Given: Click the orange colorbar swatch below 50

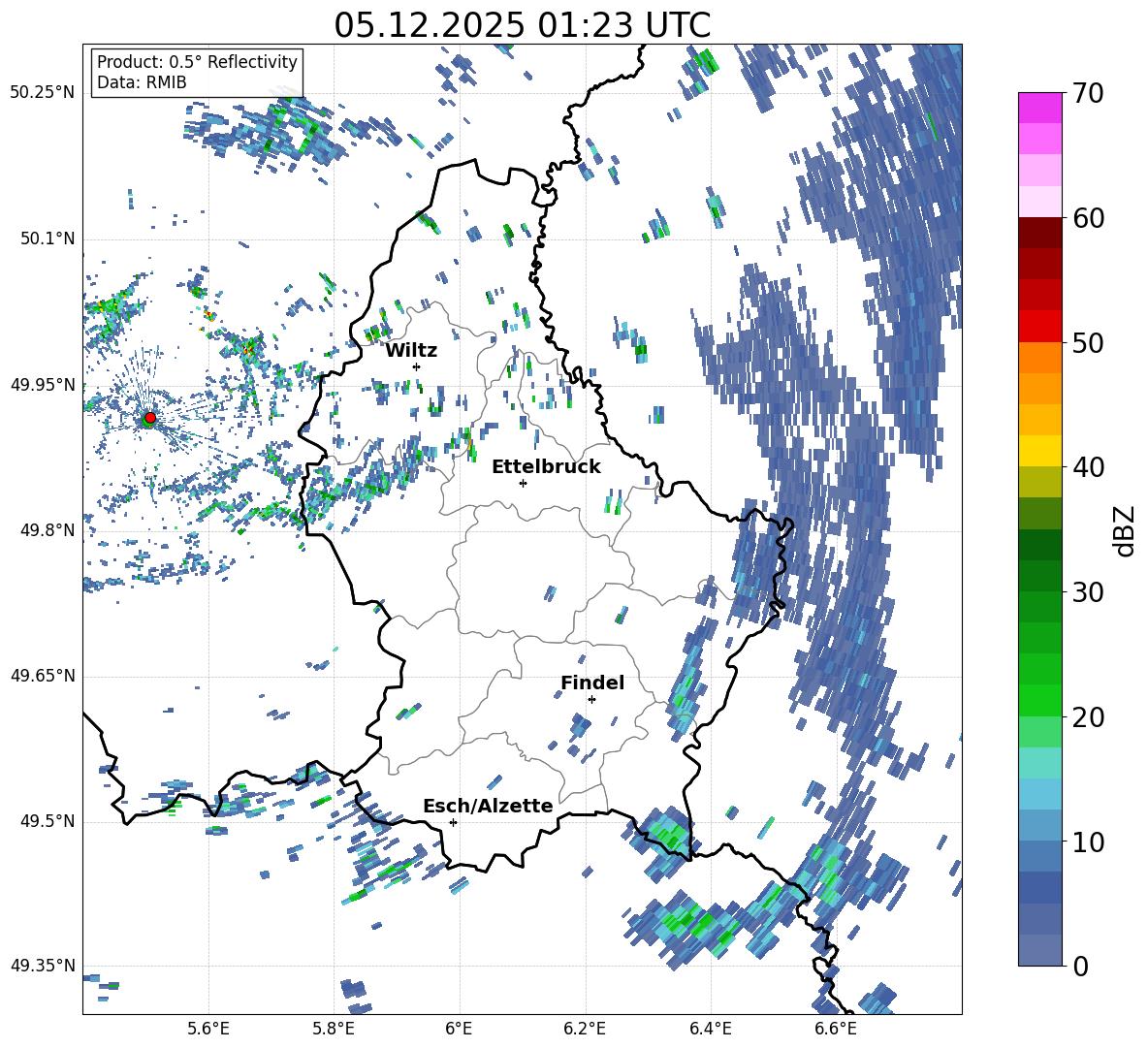Looking at the screenshot, I should pyautogui.click(x=1039, y=358).
